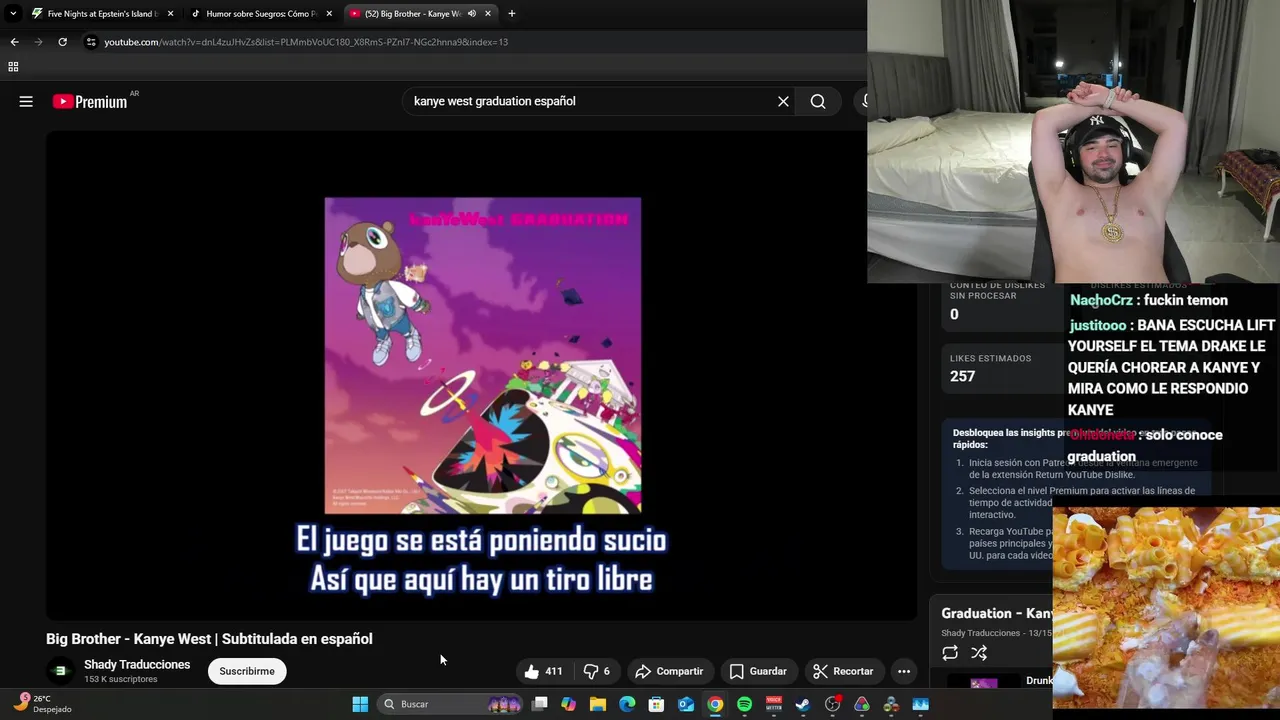Open the Windows Start menu
Viewport: 1280px width, 720px height.
click(x=360, y=704)
